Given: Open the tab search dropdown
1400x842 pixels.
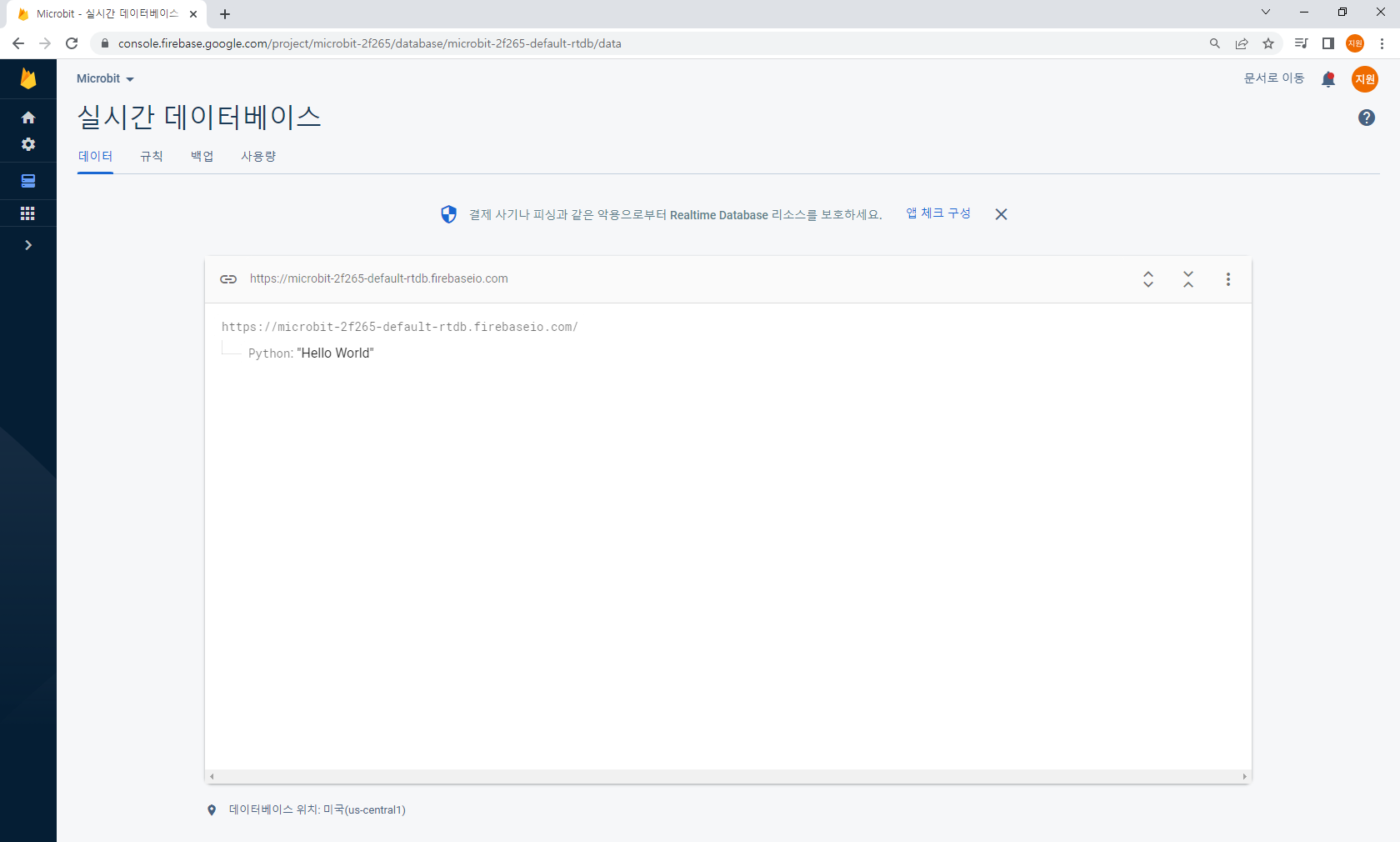Looking at the screenshot, I should coord(1266,12).
